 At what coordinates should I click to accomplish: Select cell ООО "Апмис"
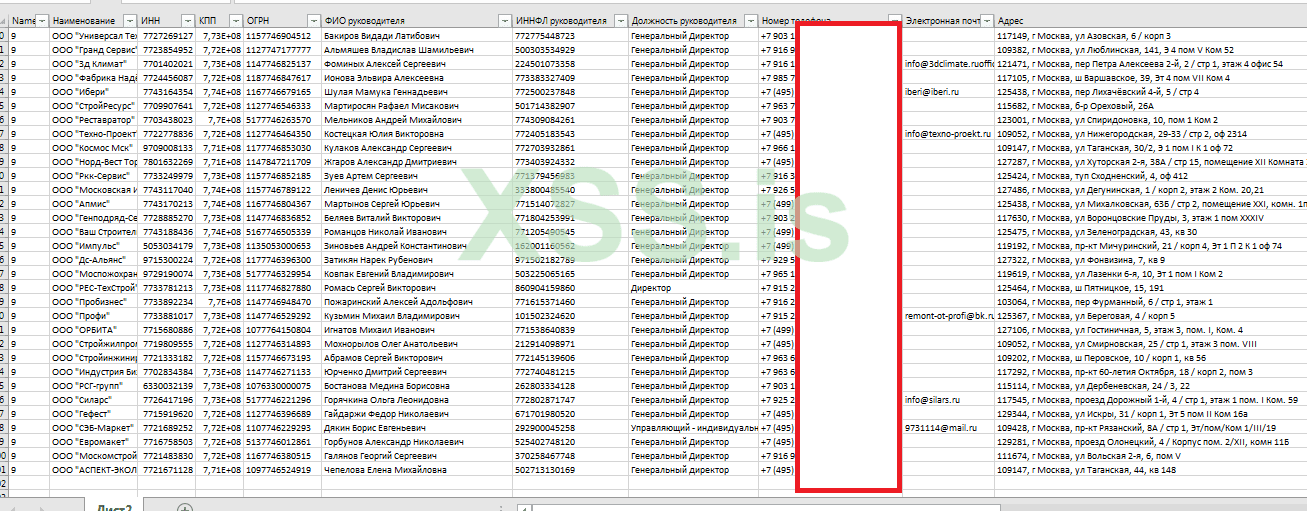point(95,203)
